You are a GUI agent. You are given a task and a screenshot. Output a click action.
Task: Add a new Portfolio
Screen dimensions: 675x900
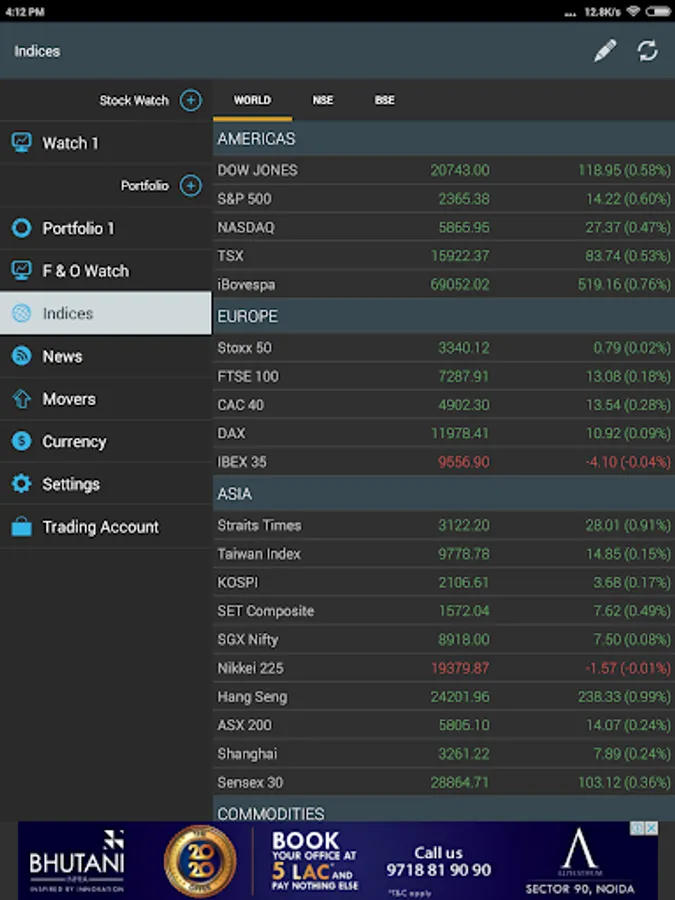click(190, 186)
